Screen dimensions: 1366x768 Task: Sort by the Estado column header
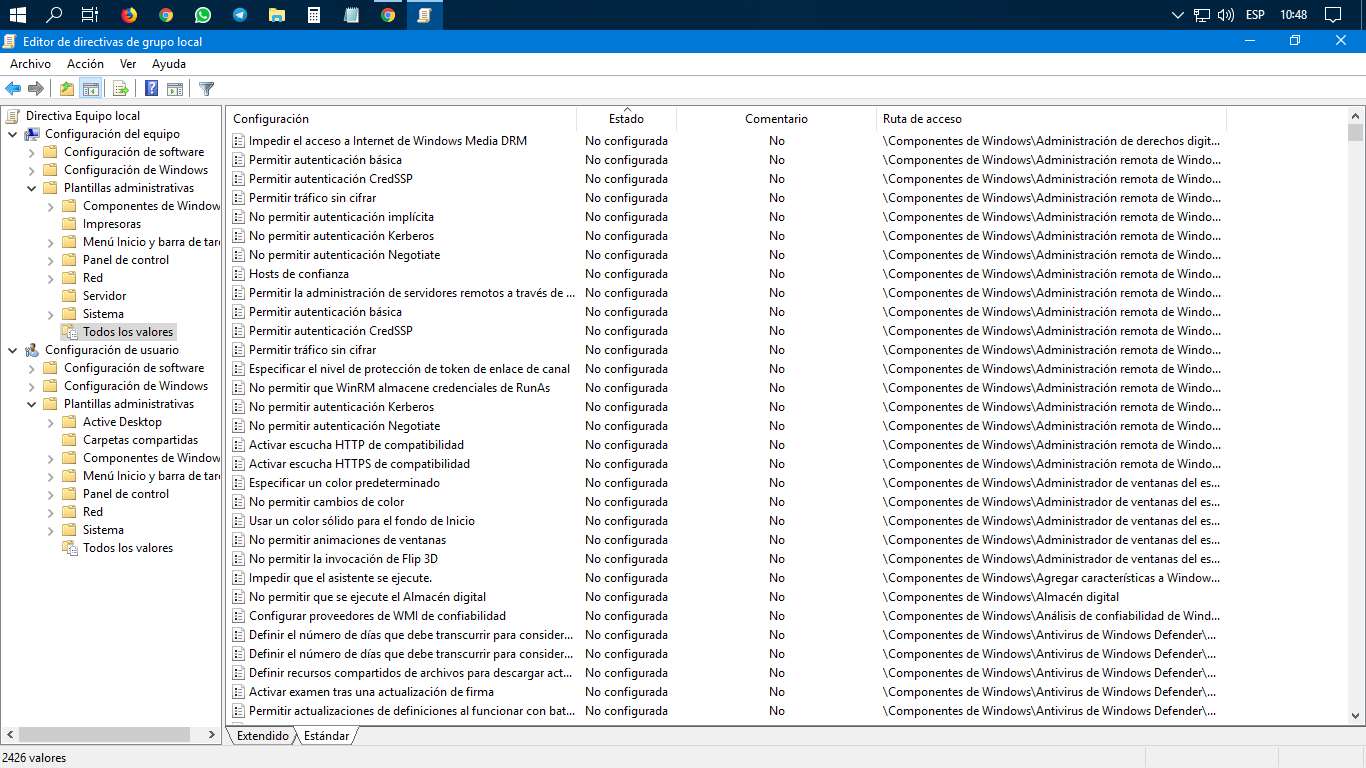click(626, 119)
